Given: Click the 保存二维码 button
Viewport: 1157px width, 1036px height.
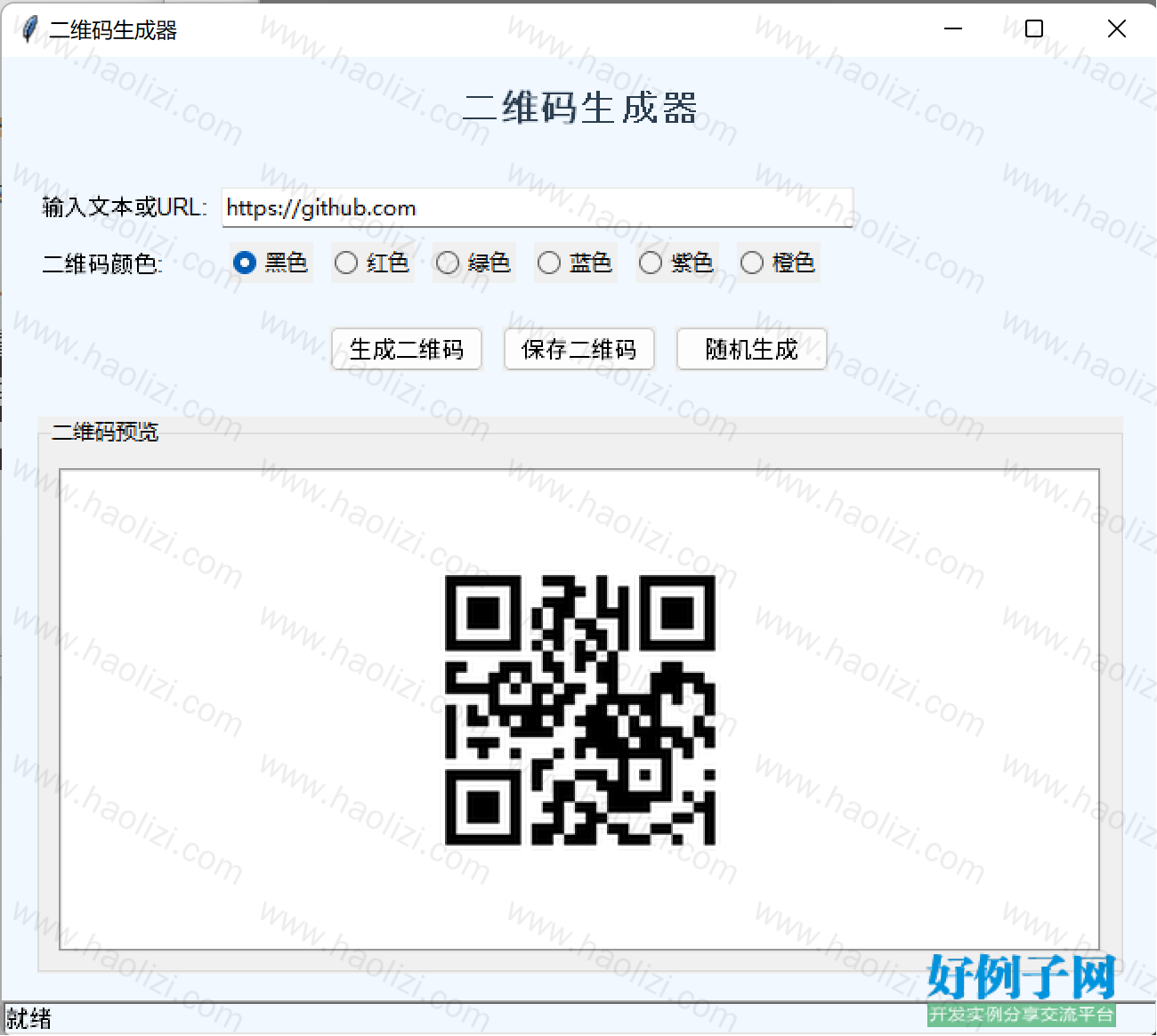Looking at the screenshot, I should coord(579,349).
